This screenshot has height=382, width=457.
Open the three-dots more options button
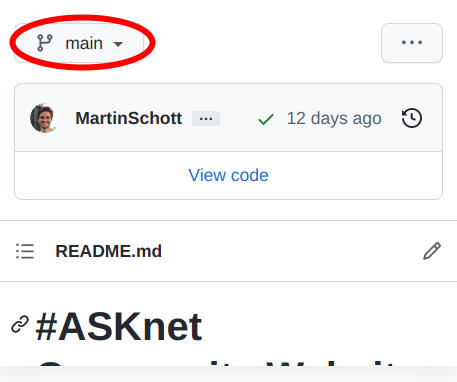tap(412, 43)
